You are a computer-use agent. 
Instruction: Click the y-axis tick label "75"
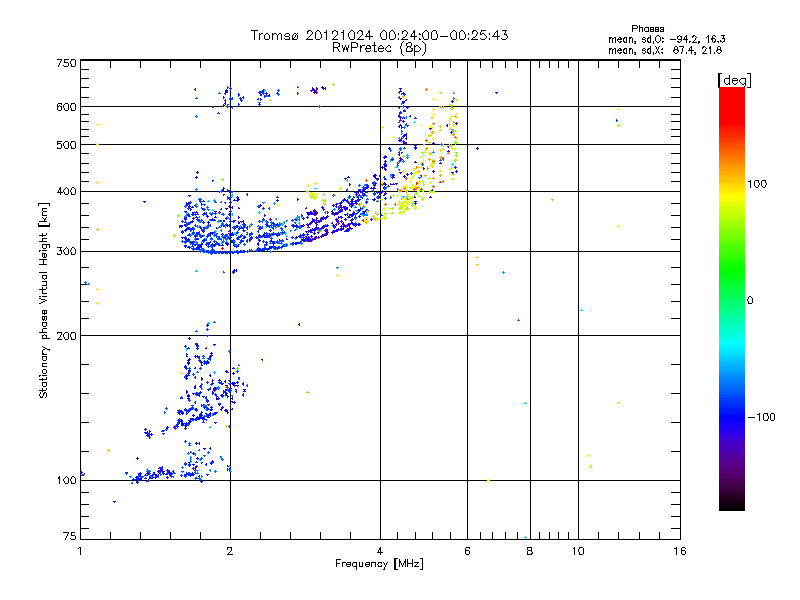[x=69, y=536]
